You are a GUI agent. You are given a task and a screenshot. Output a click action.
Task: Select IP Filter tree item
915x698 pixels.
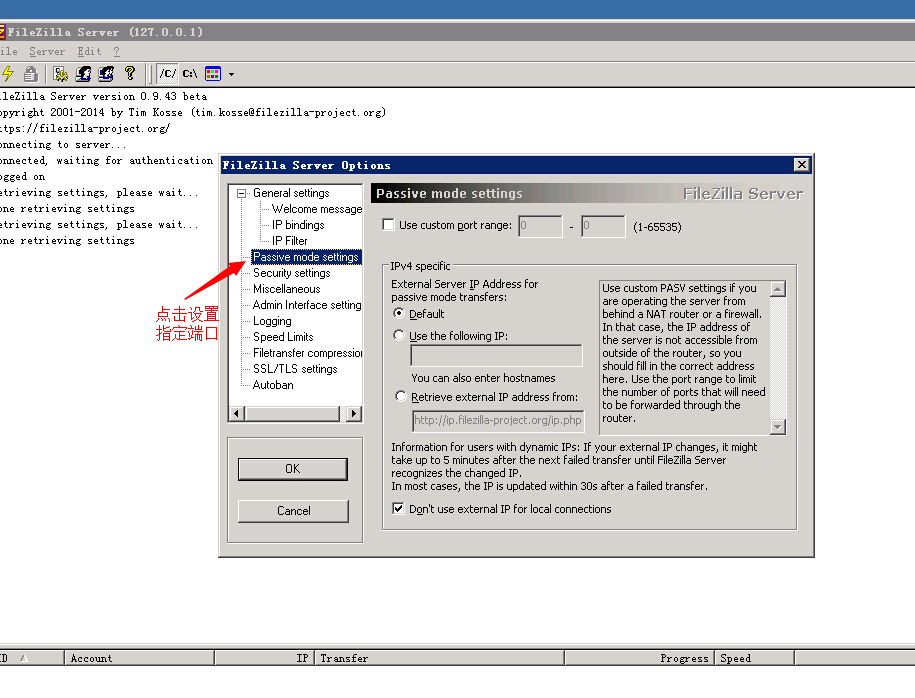(x=289, y=240)
